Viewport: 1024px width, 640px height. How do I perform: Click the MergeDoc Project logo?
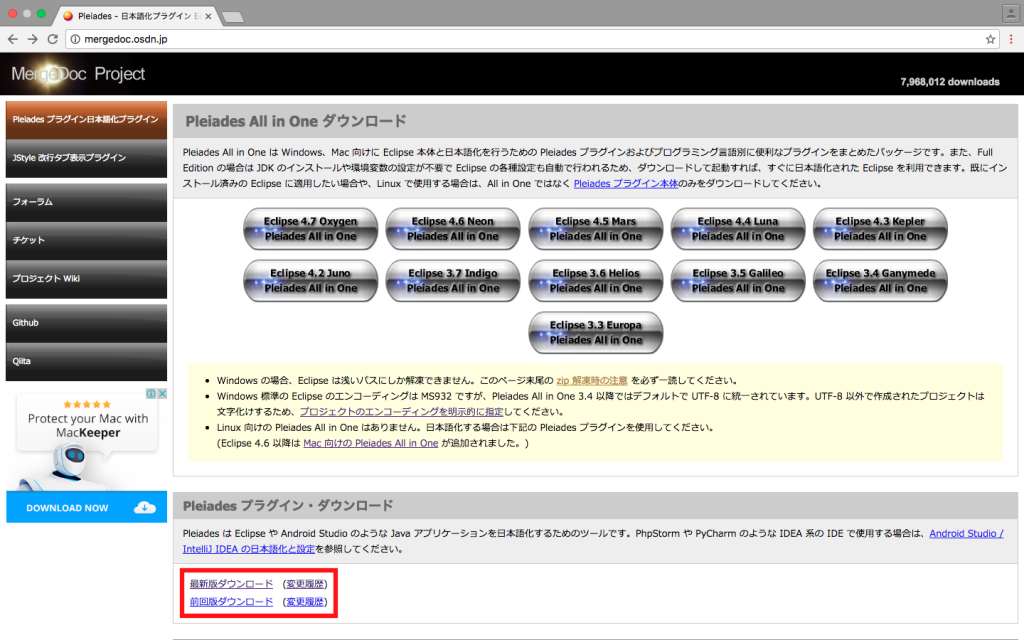(x=80, y=74)
